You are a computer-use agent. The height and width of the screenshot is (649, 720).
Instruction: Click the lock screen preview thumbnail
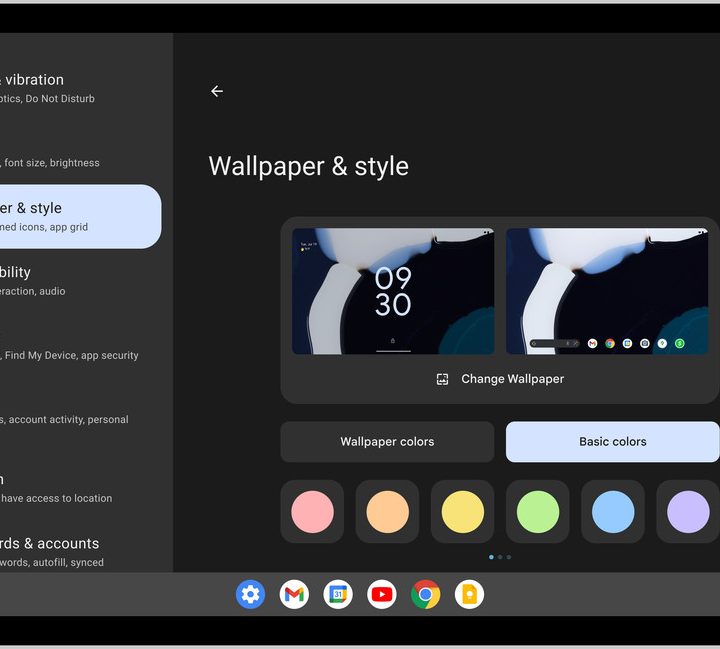tap(393, 291)
